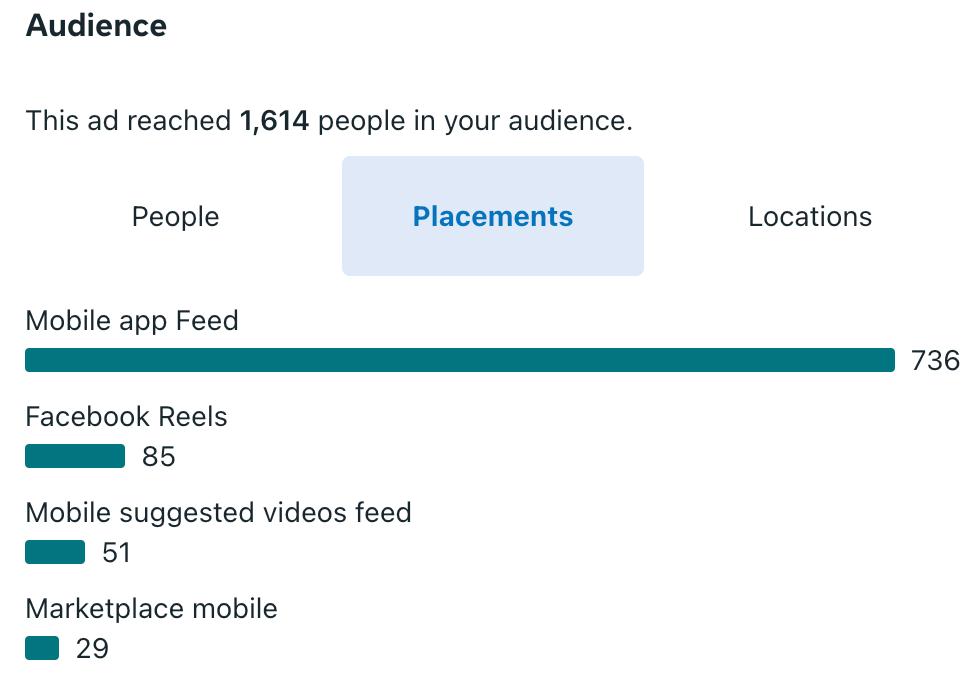
Task: Click the 51 count value
Action: 116,553
